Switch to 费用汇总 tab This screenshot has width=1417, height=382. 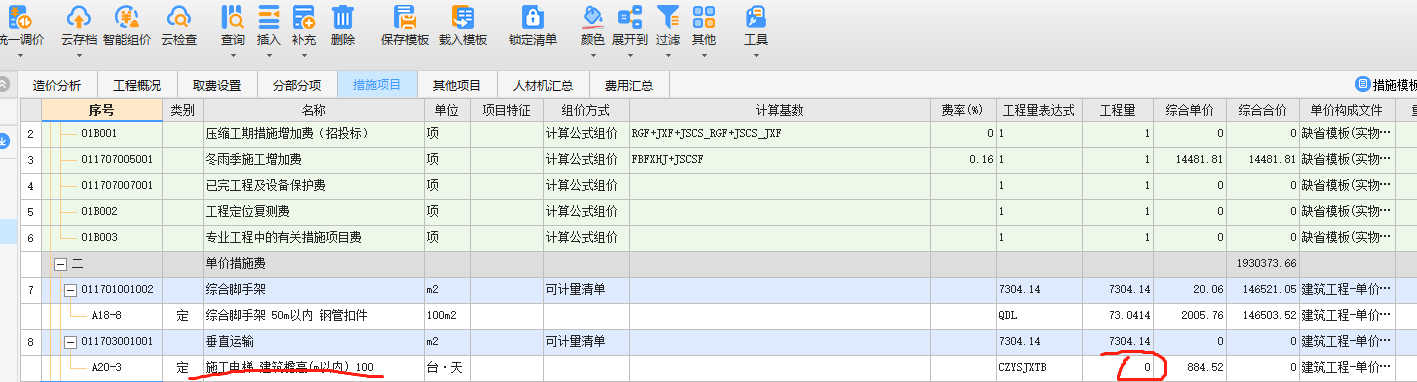[629, 85]
